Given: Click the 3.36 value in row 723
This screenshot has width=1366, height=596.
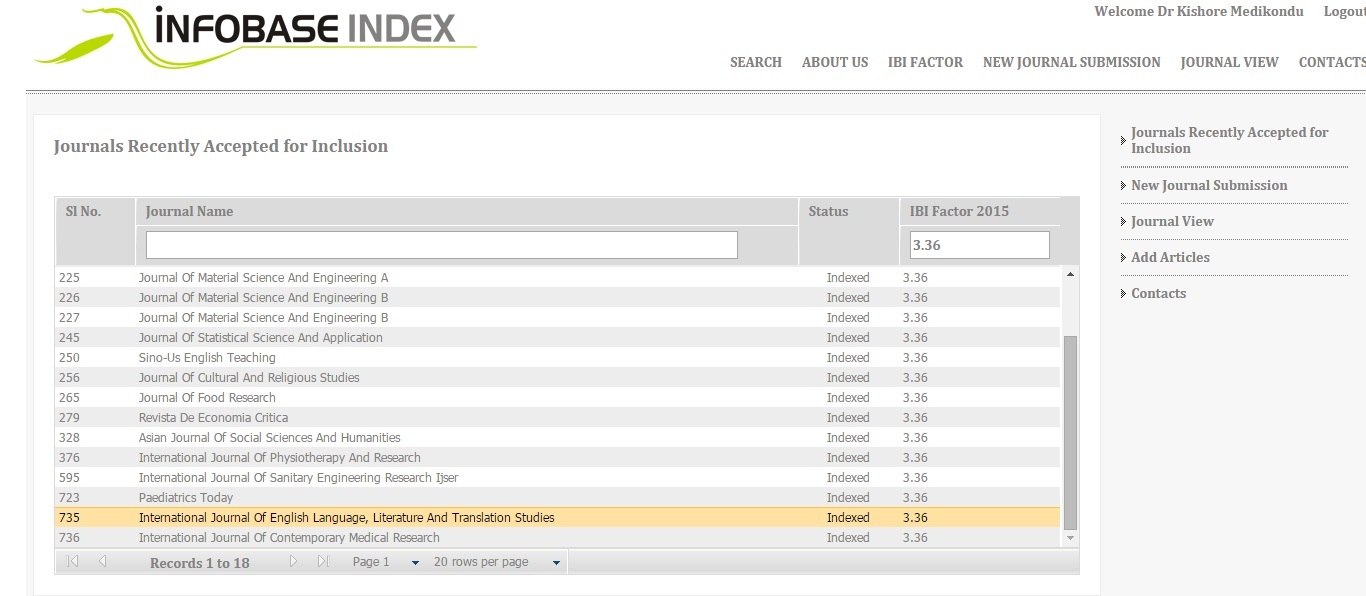Looking at the screenshot, I should (915, 497).
